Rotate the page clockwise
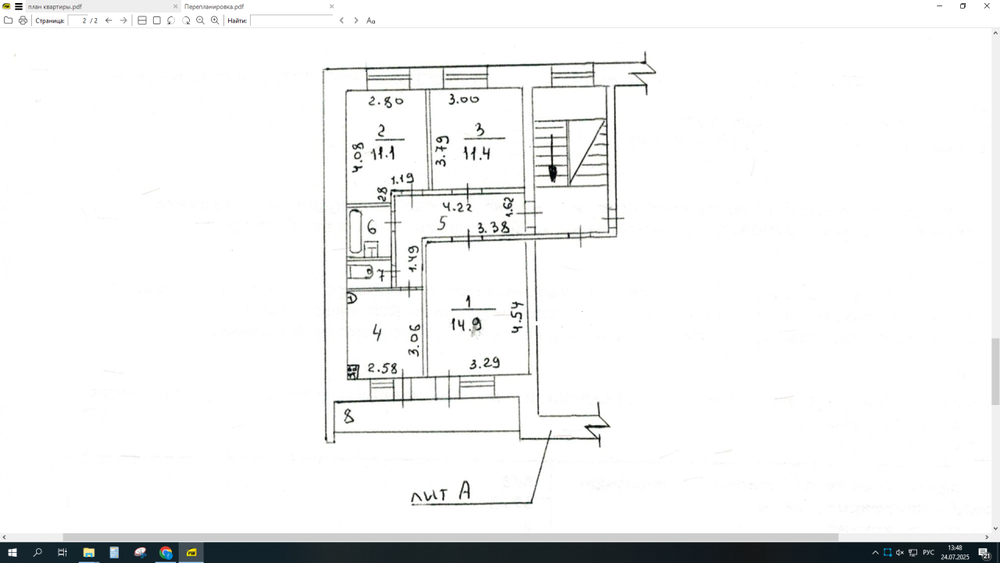 (x=186, y=20)
